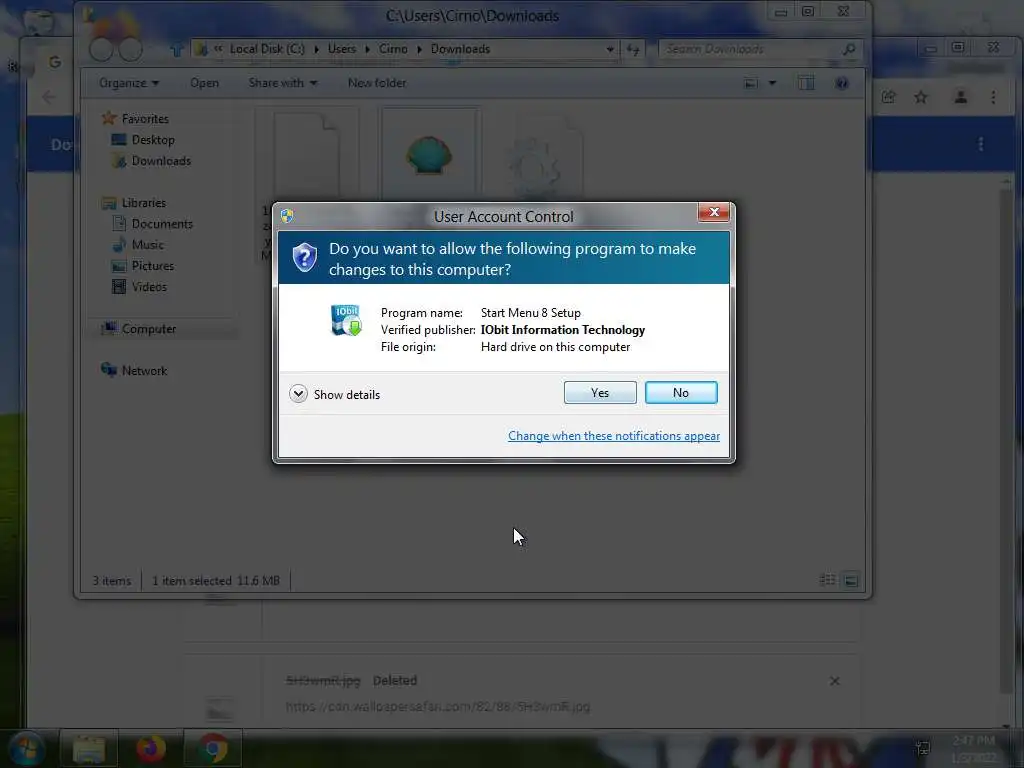Open the Organize menu in Explorer
Screen dimensions: 1024x768
[129, 83]
